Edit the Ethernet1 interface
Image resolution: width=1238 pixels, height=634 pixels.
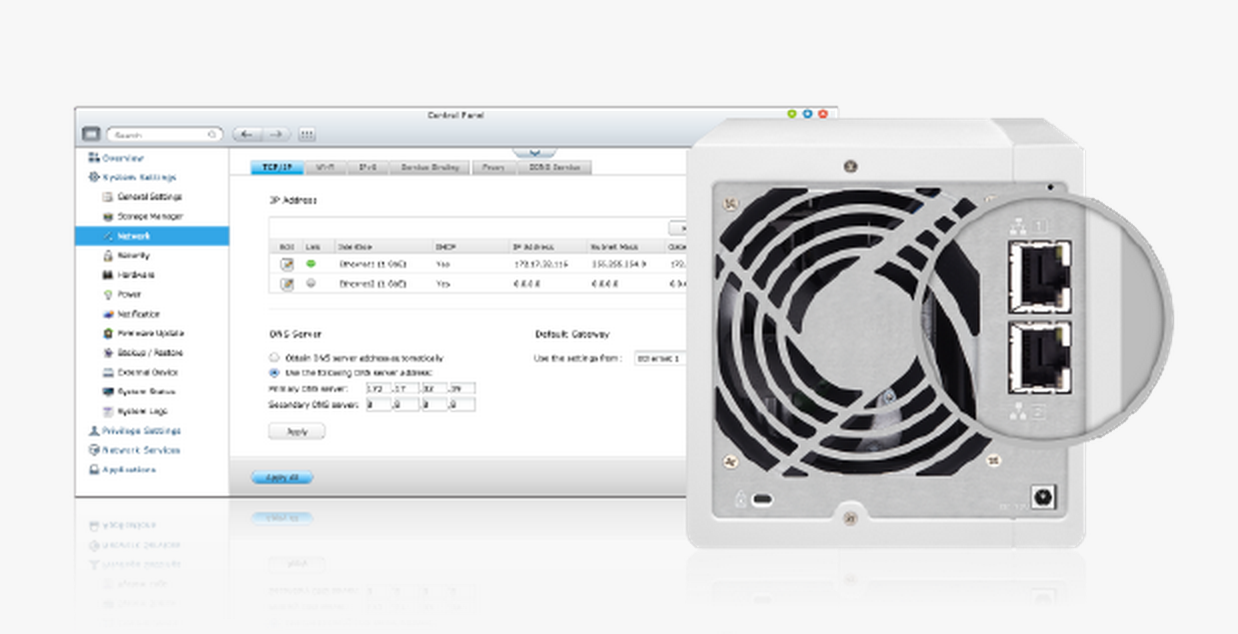287,264
